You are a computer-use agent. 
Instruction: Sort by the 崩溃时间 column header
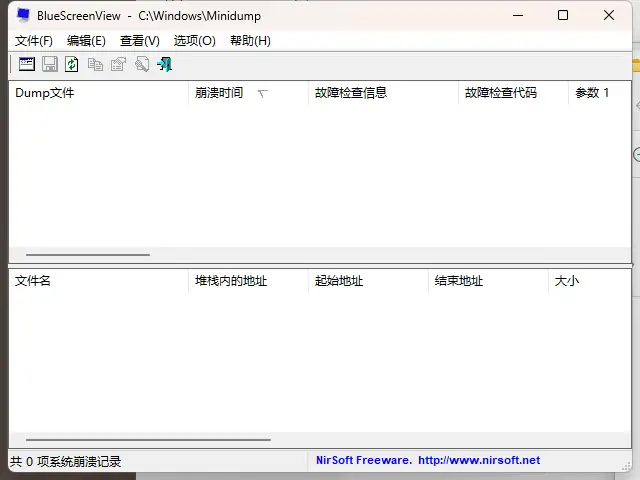[x=248, y=93]
